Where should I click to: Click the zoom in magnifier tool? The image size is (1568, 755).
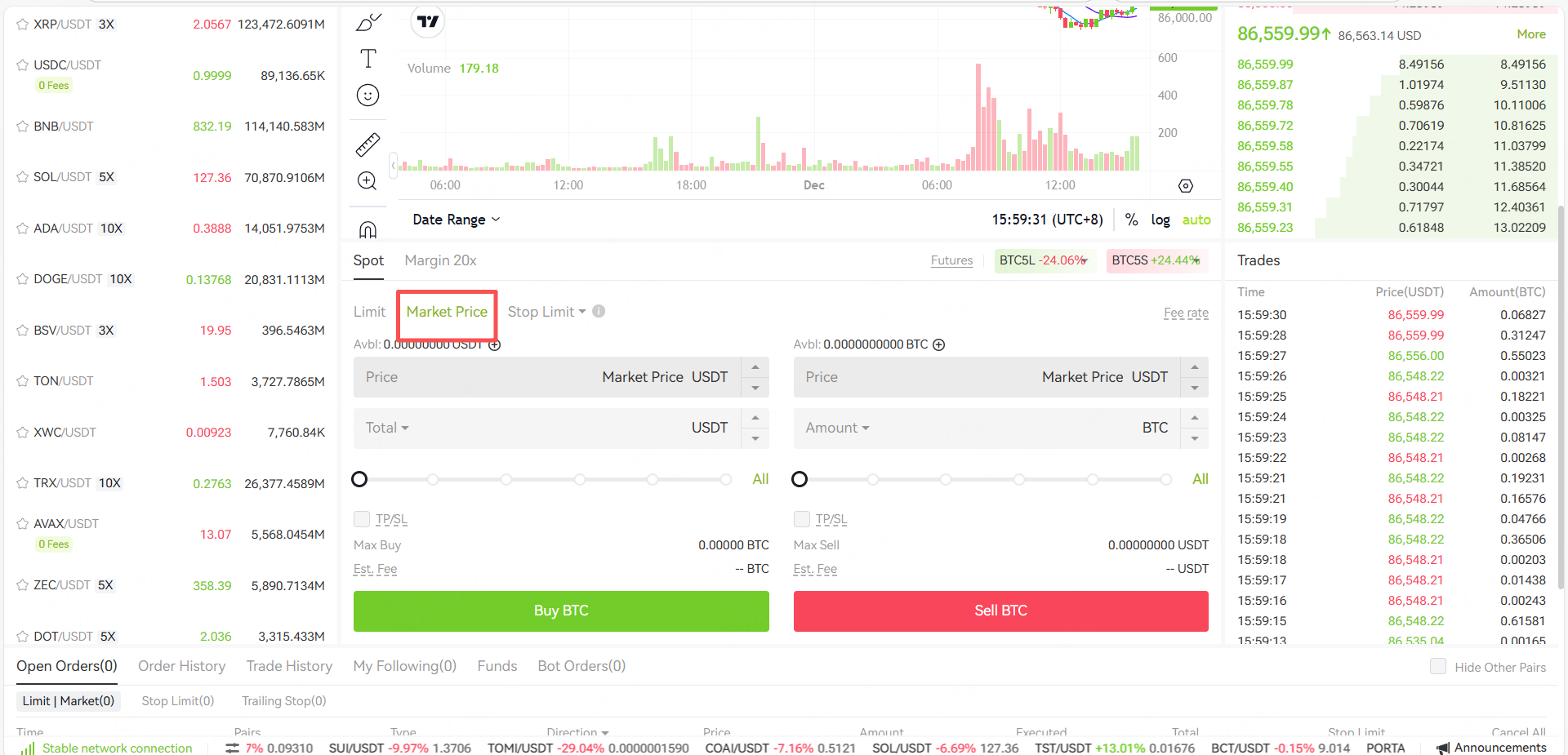tap(367, 181)
